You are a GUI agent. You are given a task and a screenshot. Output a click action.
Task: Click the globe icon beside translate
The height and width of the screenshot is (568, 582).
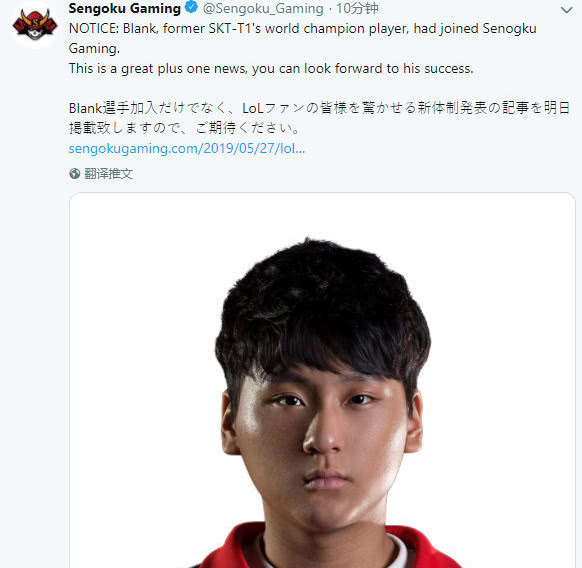pyautogui.click(x=75, y=173)
